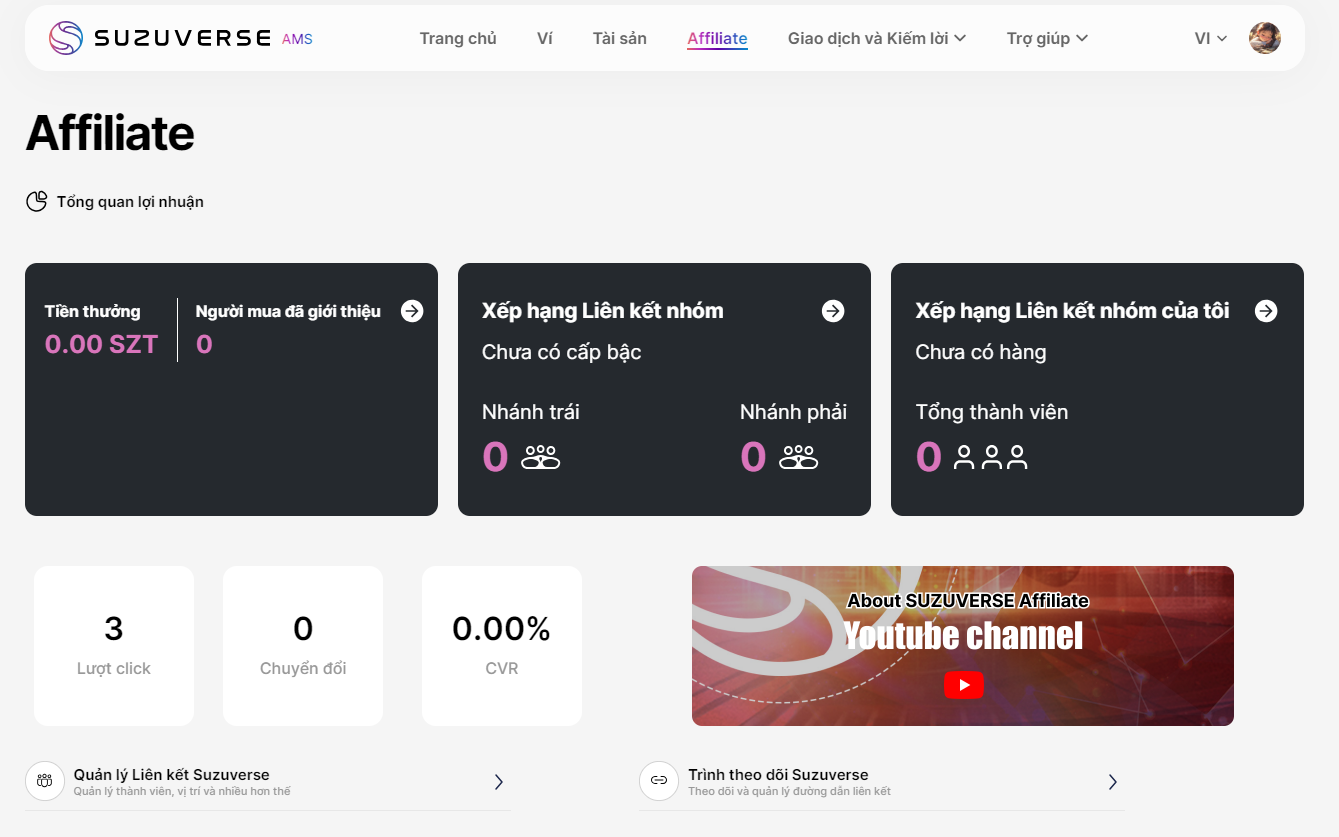Click the Suzuverse logo icon
The width and height of the screenshot is (1339, 837).
tap(66, 38)
